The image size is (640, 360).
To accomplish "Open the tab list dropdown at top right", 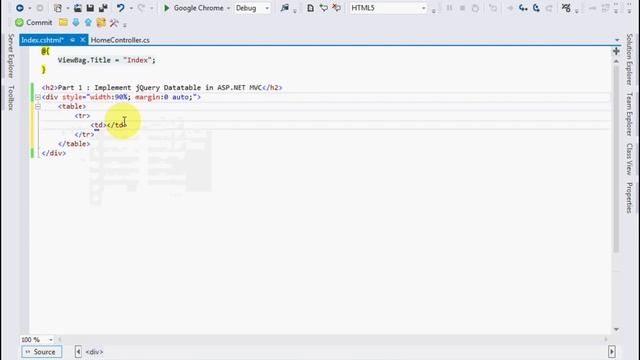I will point(617,40).
